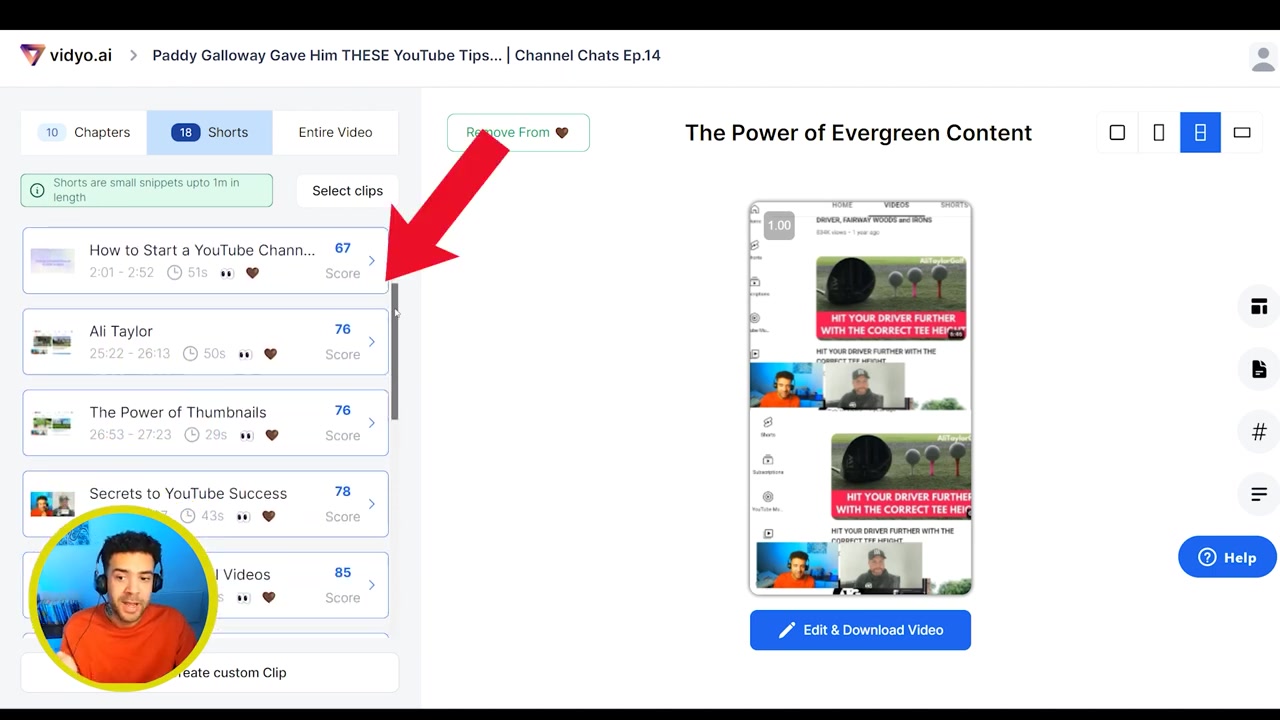The height and width of the screenshot is (720, 1280).
Task: Switch to the Chapters tab
Action: coord(84,132)
